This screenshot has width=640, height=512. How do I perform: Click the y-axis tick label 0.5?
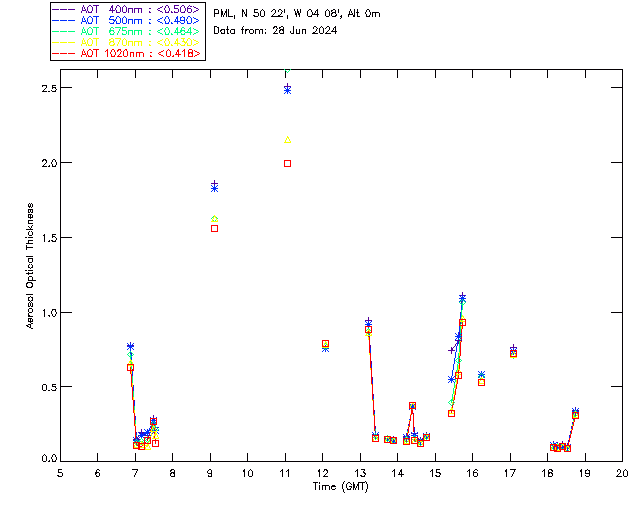point(48,388)
